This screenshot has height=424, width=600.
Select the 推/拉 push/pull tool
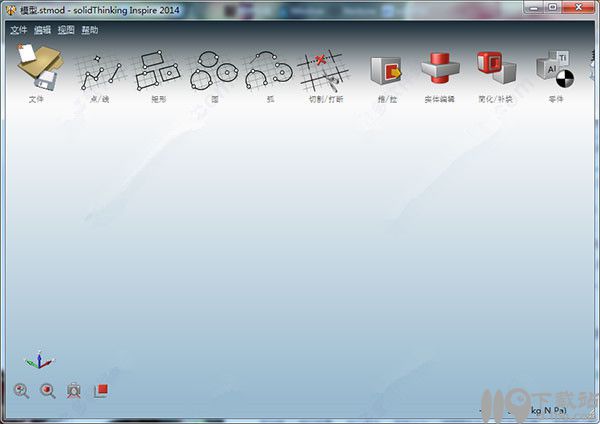[x=386, y=71]
